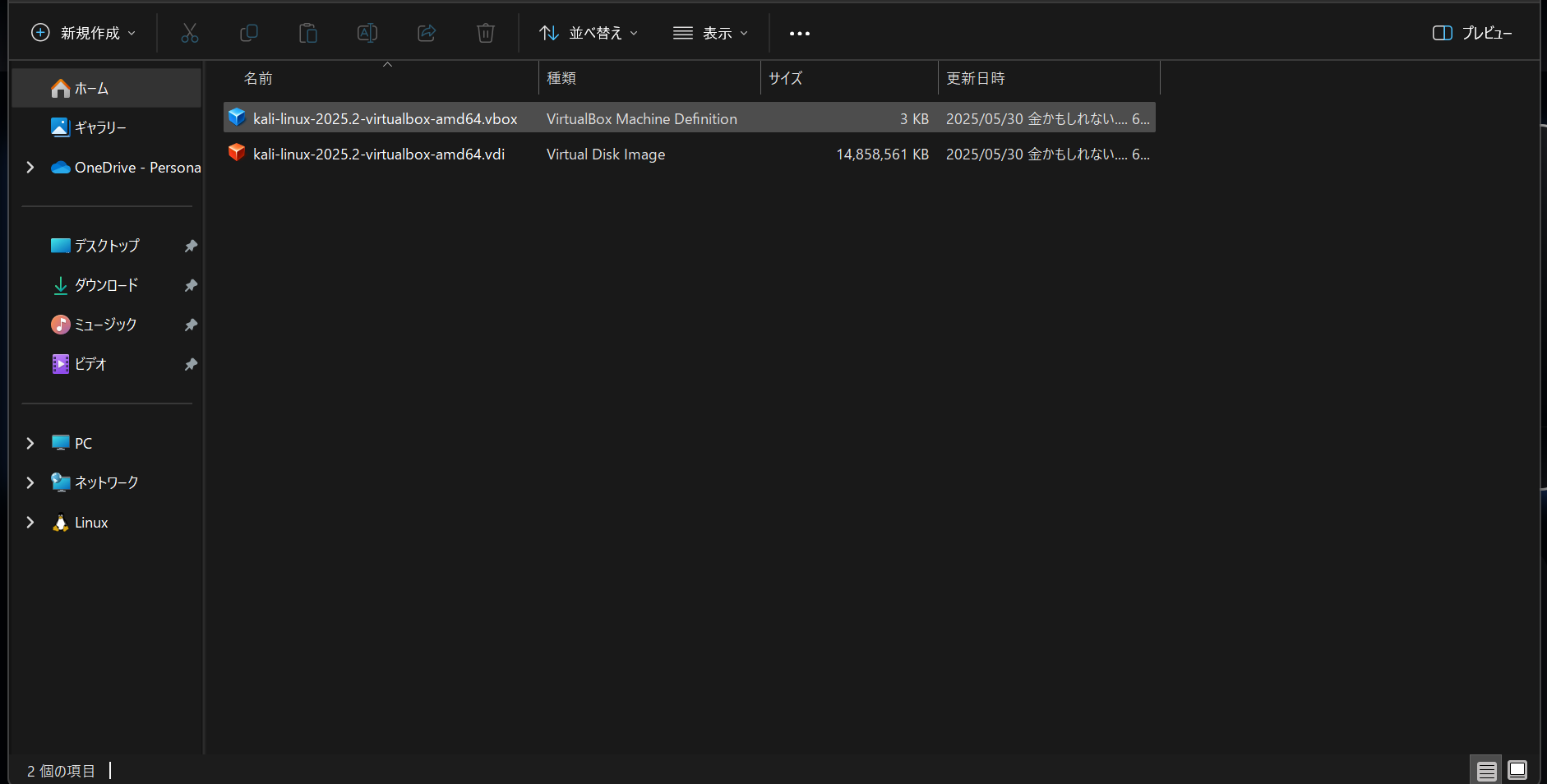
Task: Go to ダウンロード in the sidebar
Action: pyautogui.click(x=107, y=285)
